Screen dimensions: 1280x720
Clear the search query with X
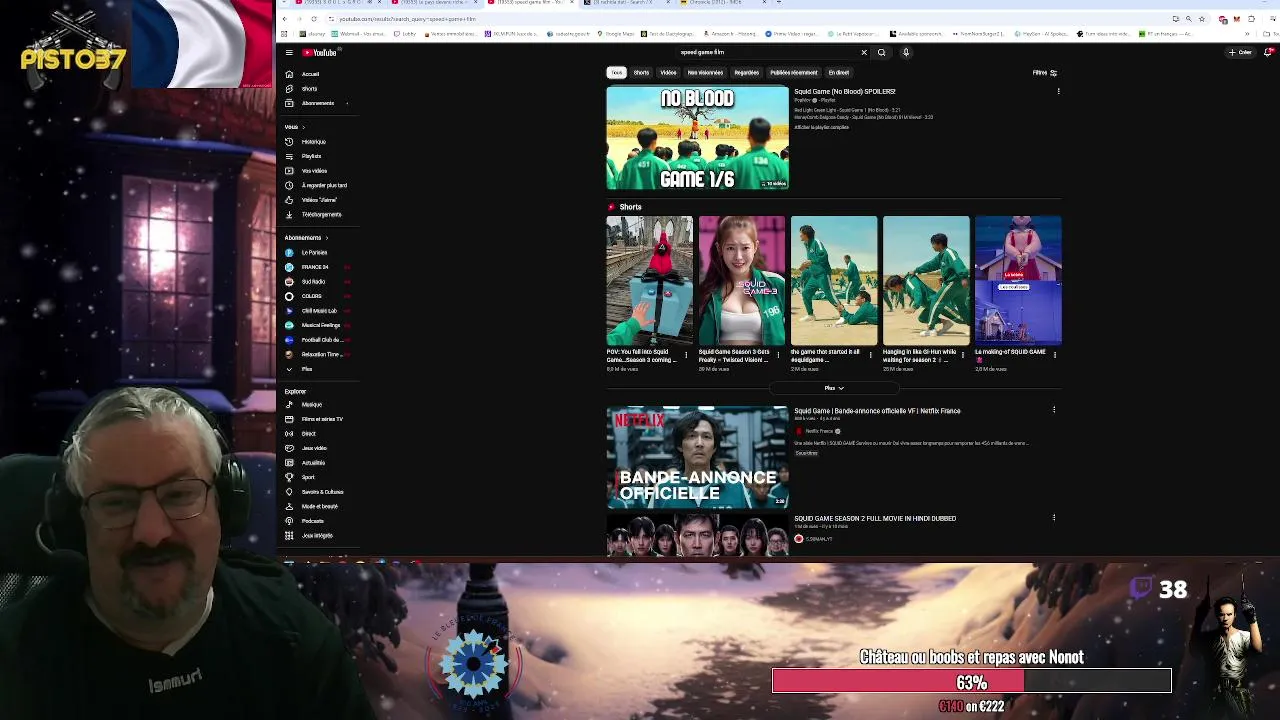tap(864, 52)
